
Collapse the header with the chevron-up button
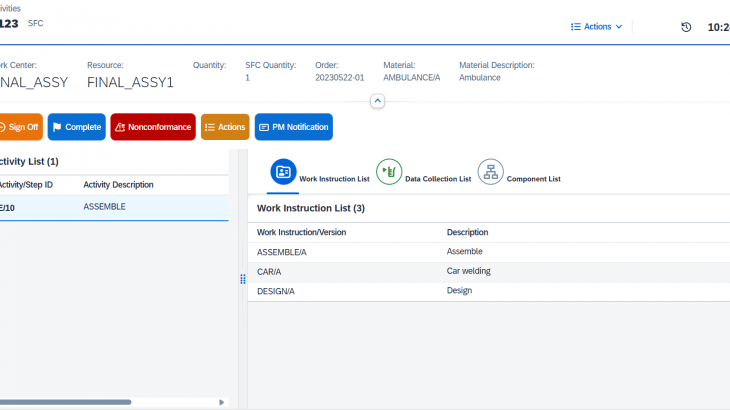[x=378, y=101]
